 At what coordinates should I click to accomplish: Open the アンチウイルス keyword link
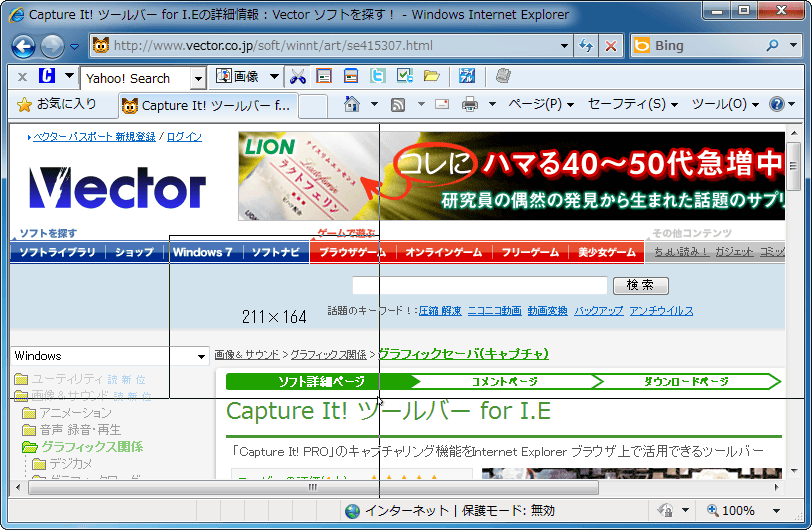661,311
